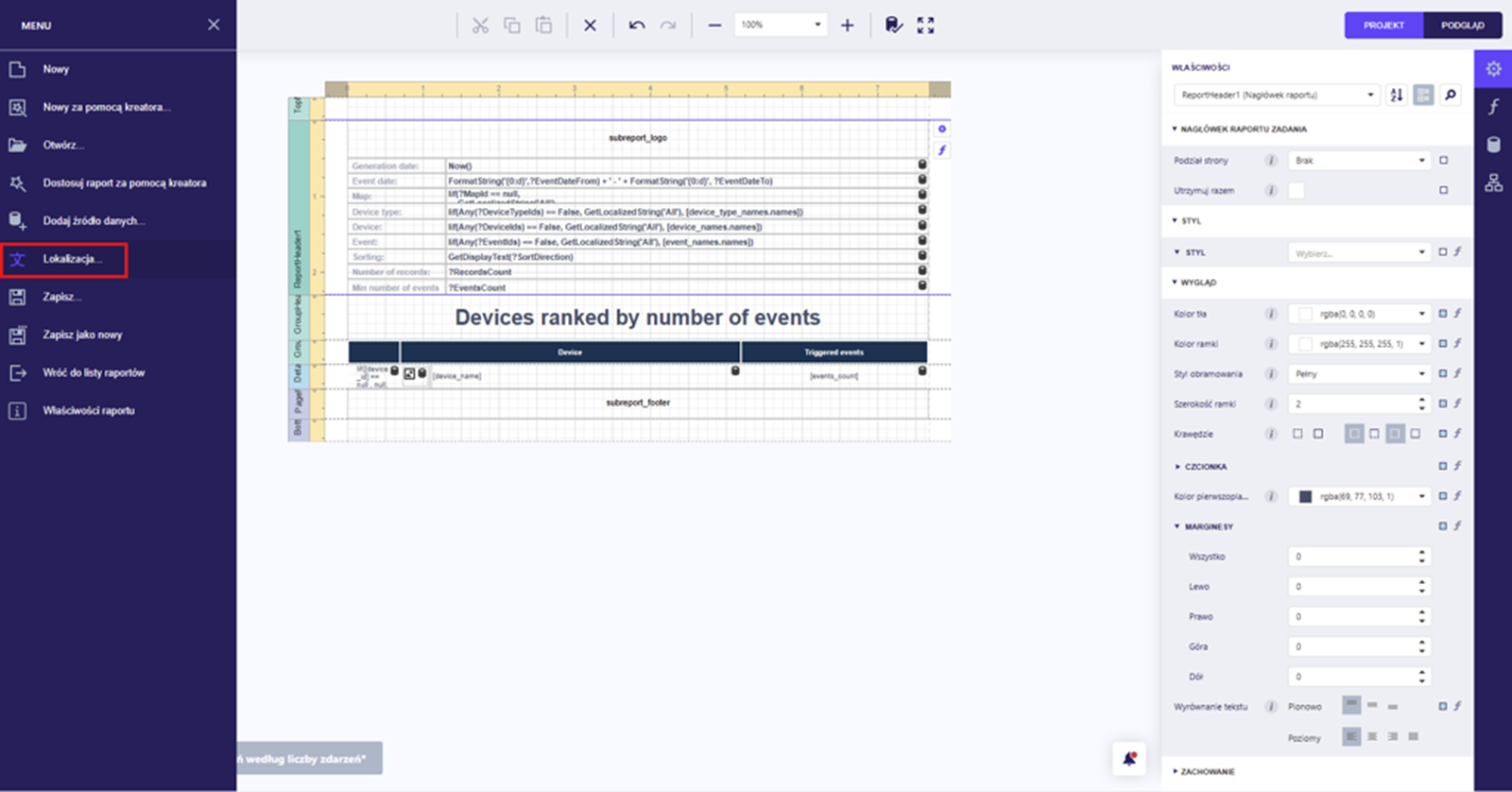Open Lokalizacja from the menu
The width and height of the screenshot is (1512, 792).
pos(71,259)
